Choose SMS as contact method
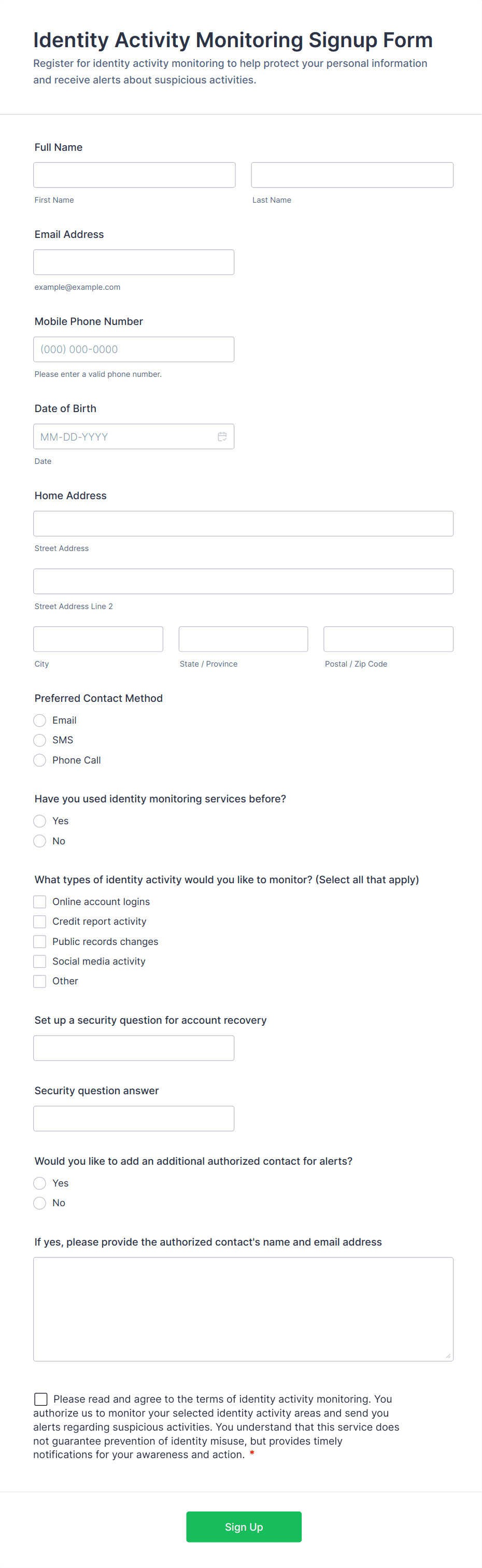482x1568 pixels. [39, 740]
